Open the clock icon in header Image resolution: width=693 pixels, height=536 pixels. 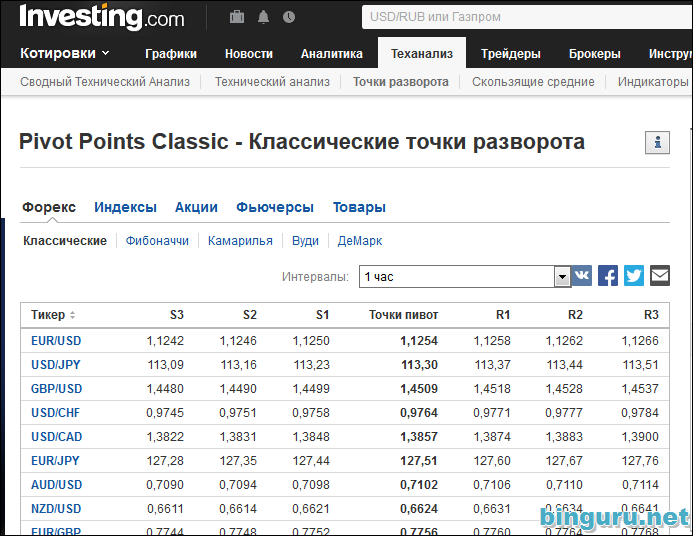289,17
